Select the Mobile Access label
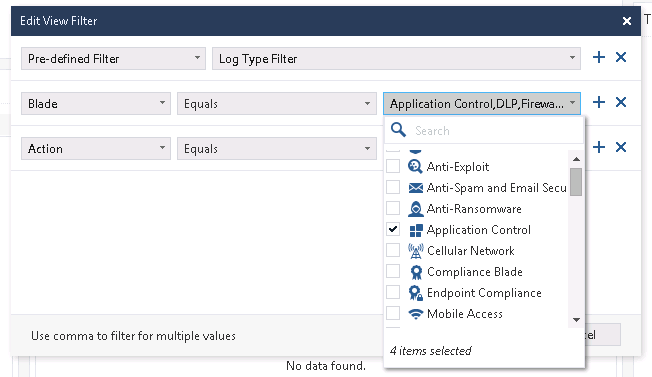Screen dimensions: 652x377 click(465, 314)
